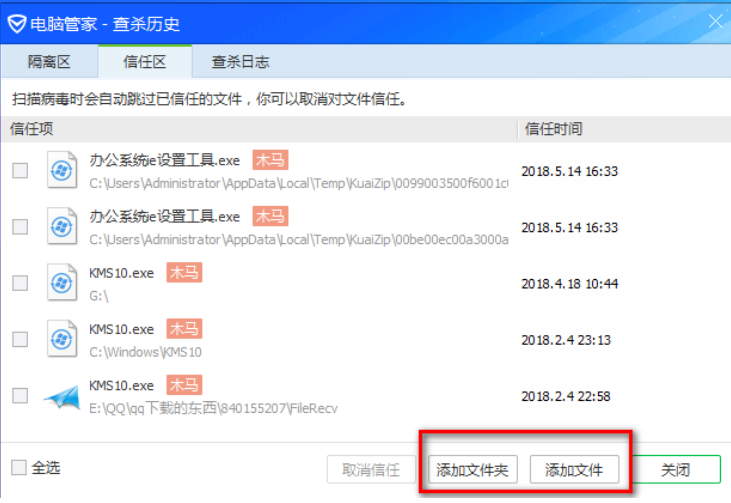The image size is (731, 503).
Task: Click the KMS10.exe icon in C:\Windows\KMS10 row
Action: pyautogui.click(x=62, y=339)
